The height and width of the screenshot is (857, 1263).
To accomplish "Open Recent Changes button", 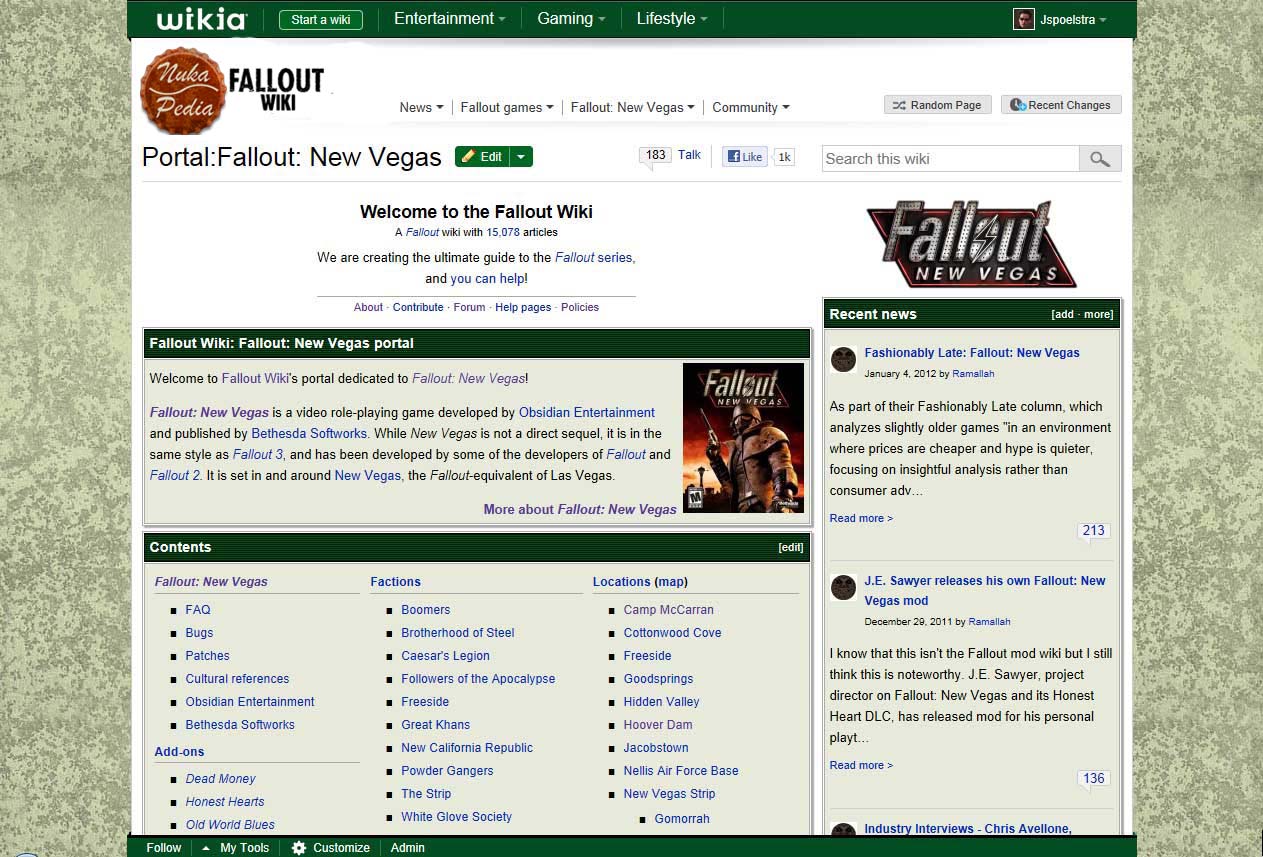I will coord(1061,105).
